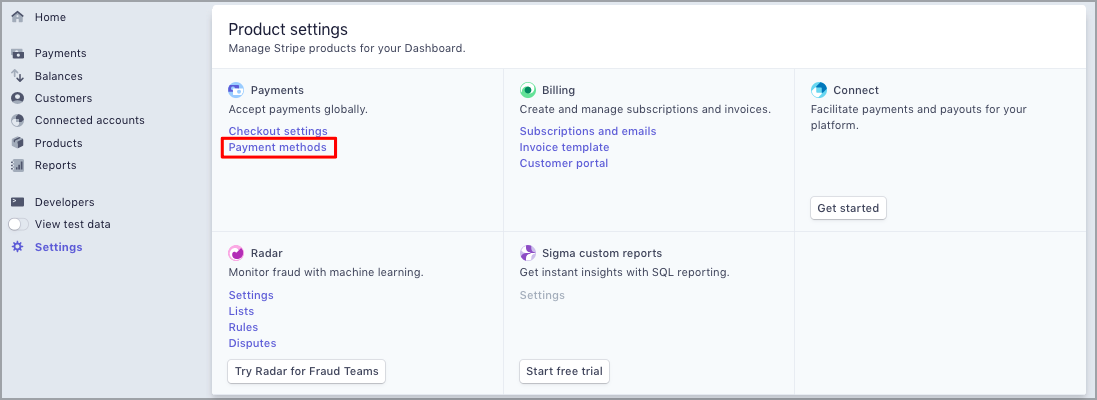This screenshot has height=400, width=1097.
Task: Open Home in the sidebar
Action: pyautogui.click(x=50, y=17)
